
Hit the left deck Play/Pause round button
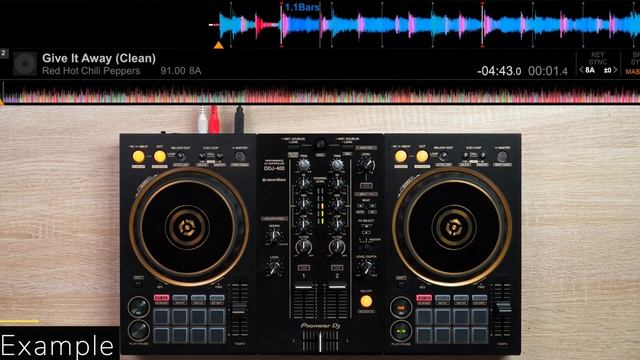coord(139,330)
